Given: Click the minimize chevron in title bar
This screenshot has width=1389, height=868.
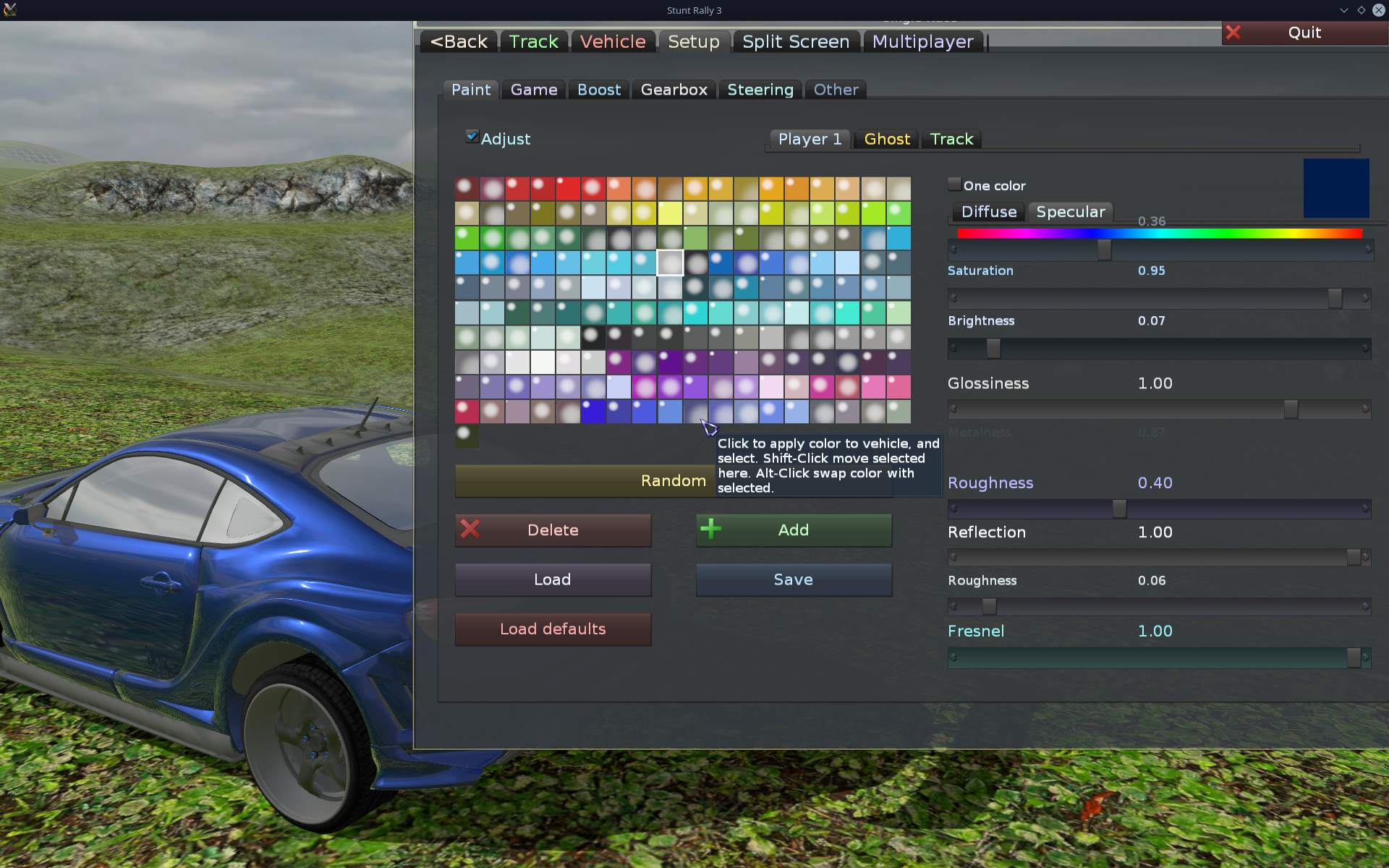Looking at the screenshot, I should (1343, 10).
